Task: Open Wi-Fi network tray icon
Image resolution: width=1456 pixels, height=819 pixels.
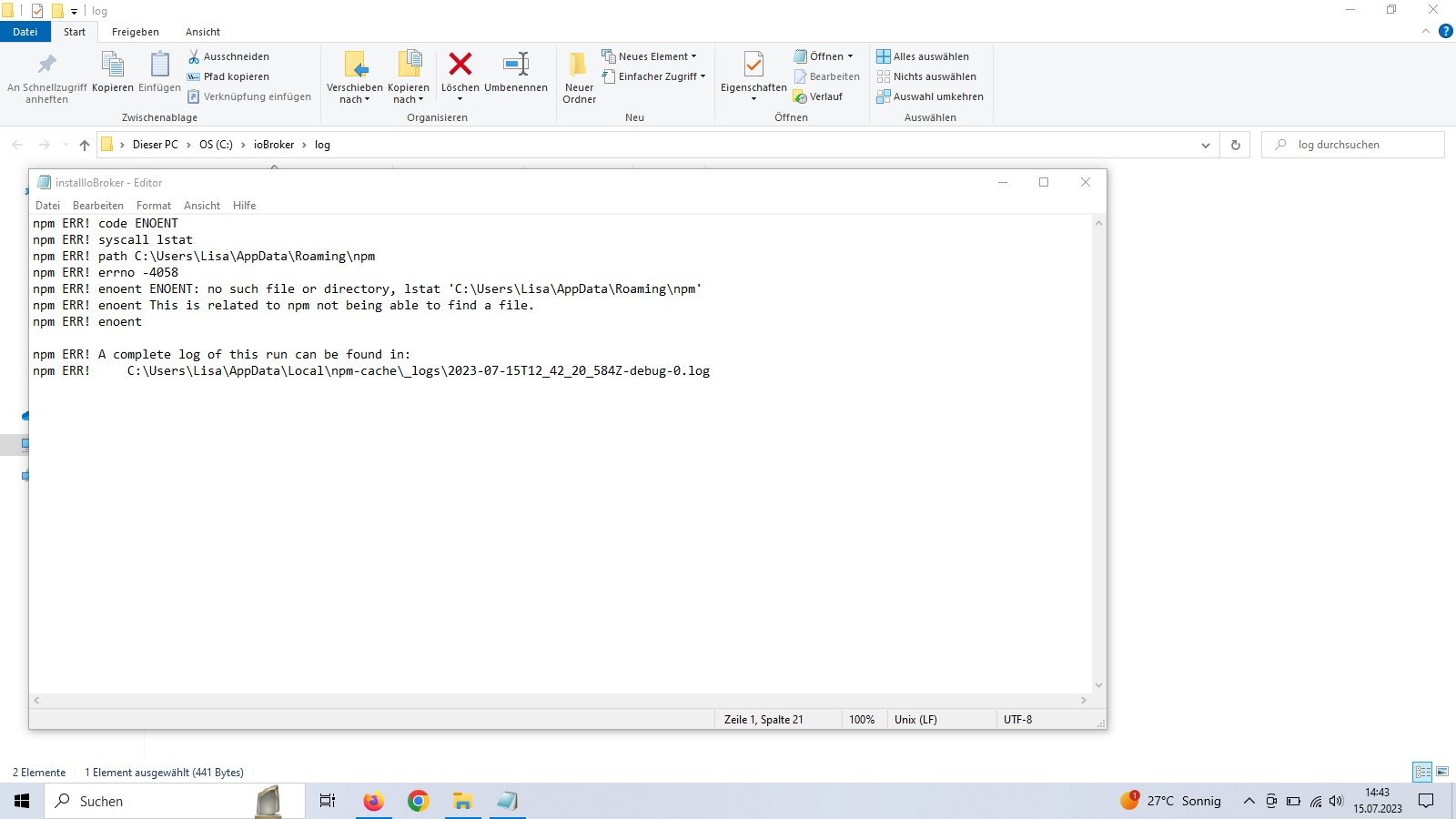Action: pos(1315,802)
